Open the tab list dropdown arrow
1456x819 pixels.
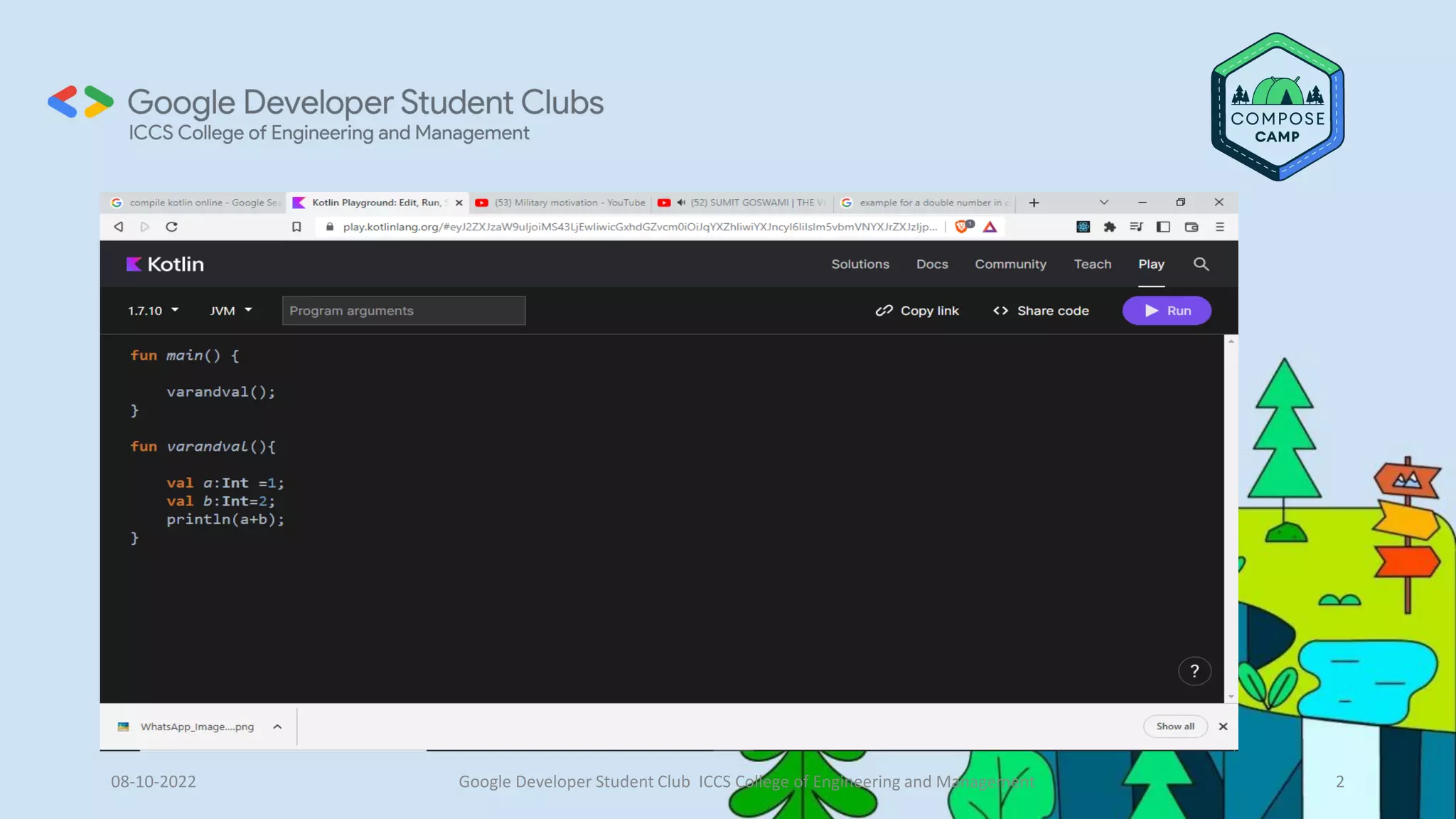pyautogui.click(x=1103, y=203)
